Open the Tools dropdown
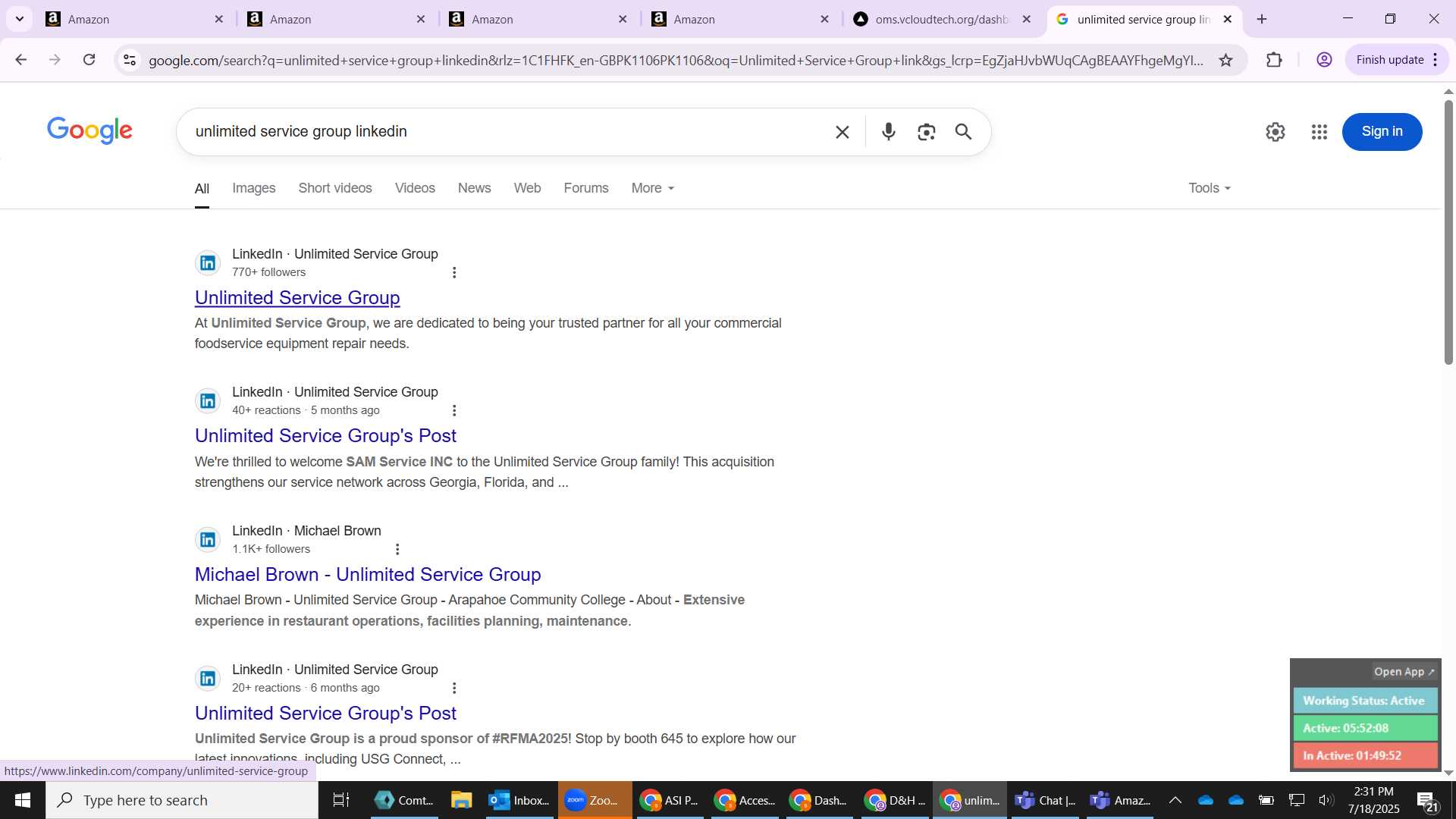 point(1209,188)
